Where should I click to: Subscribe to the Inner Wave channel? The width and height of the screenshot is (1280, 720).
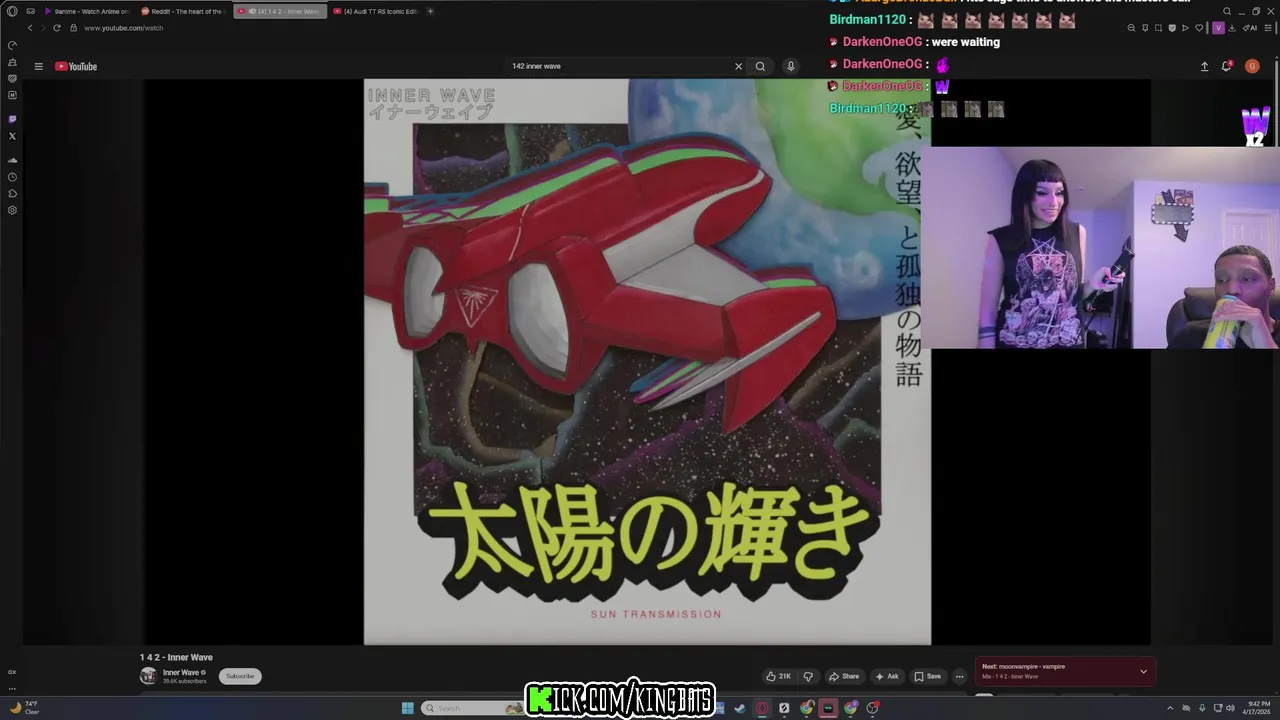pos(240,676)
